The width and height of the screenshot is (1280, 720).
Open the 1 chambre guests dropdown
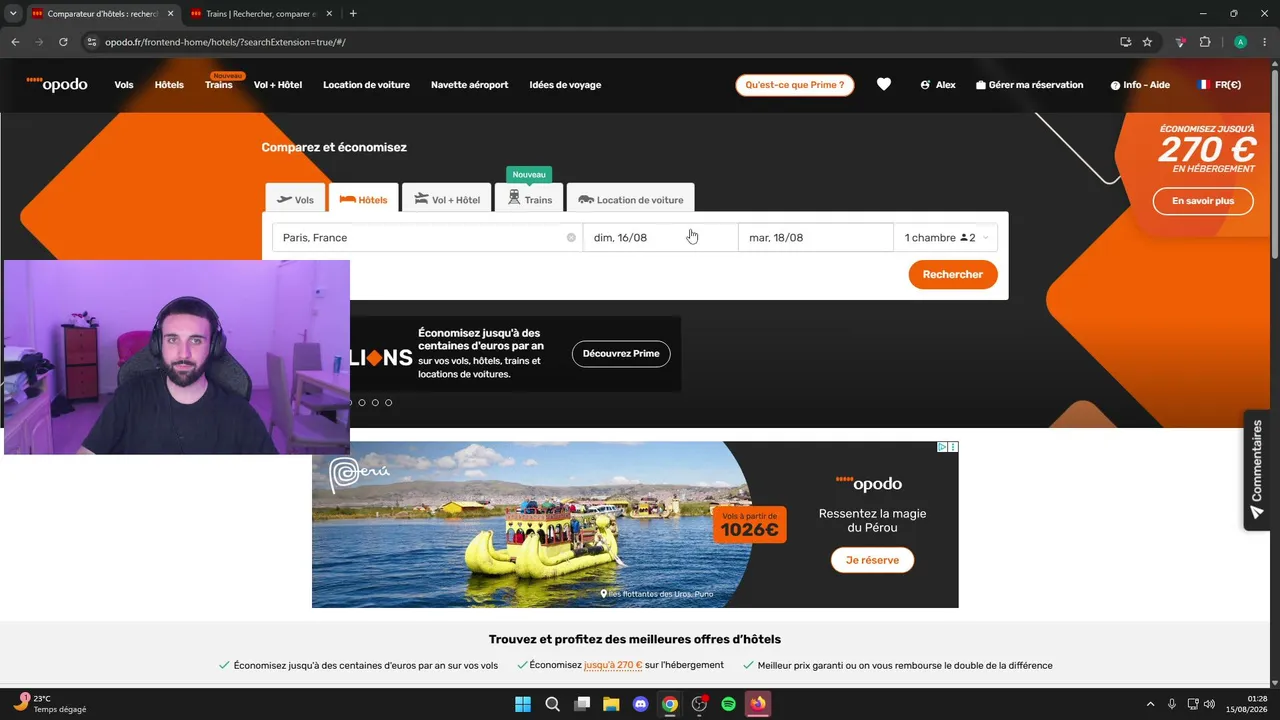click(x=946, y=237)
